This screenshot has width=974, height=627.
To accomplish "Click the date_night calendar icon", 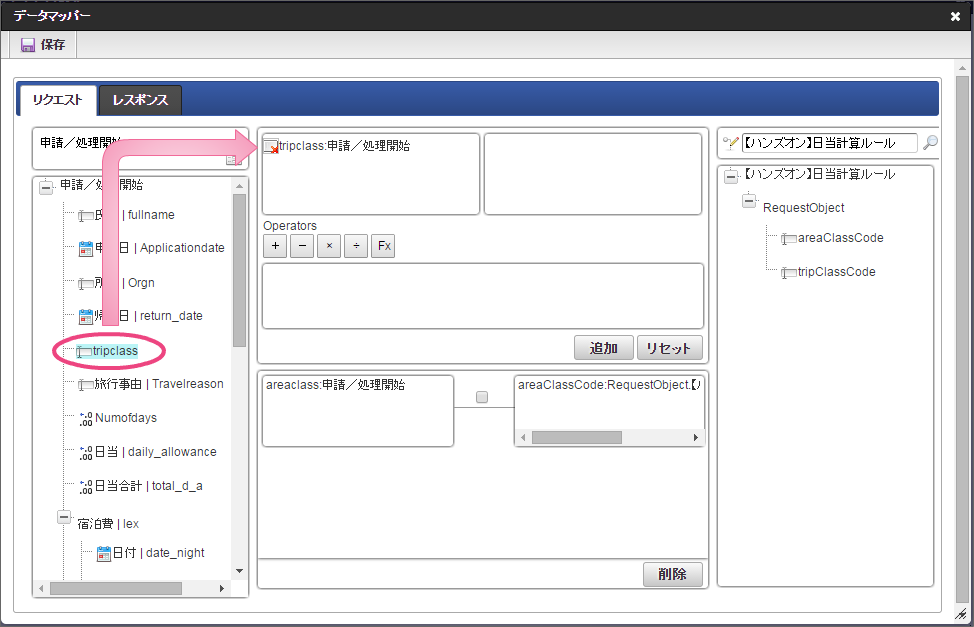I will [103, 553].
